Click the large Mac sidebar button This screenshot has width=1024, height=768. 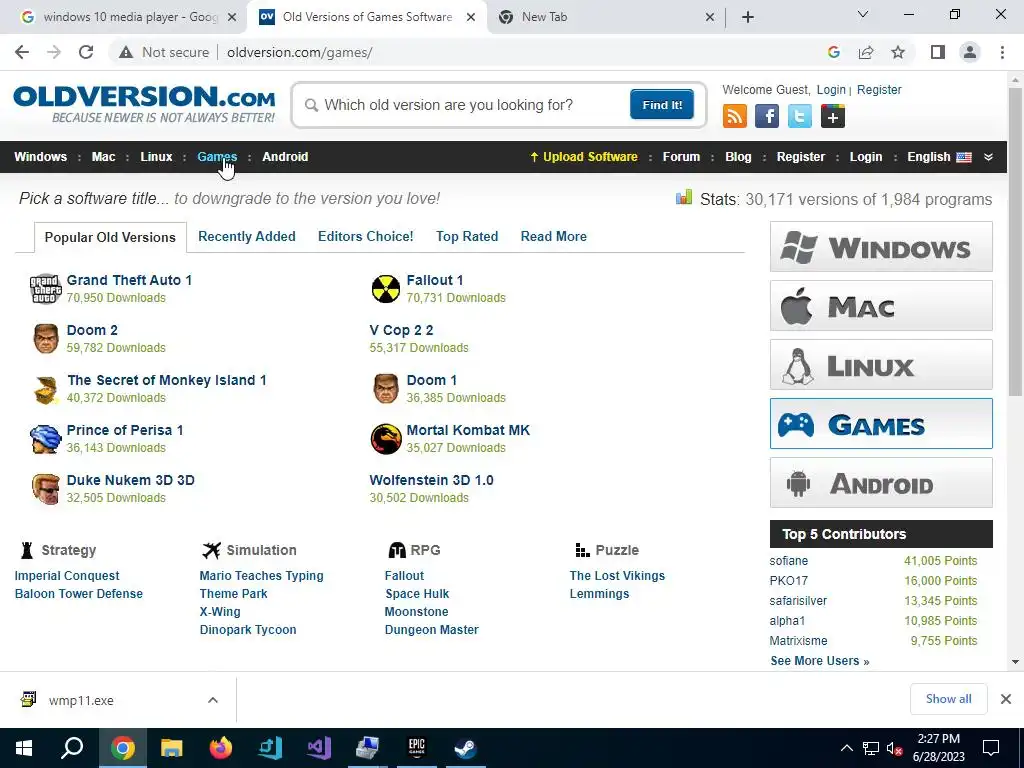[x=881, y=306]
